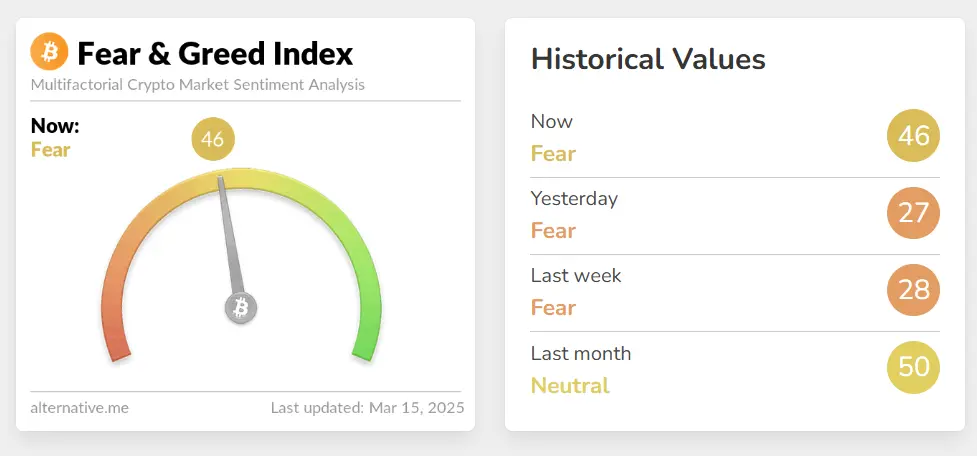Click the Multifactorial Crypto Market Sentiment subtitle
Screen dimensions: 977x456
coord(198,84)
